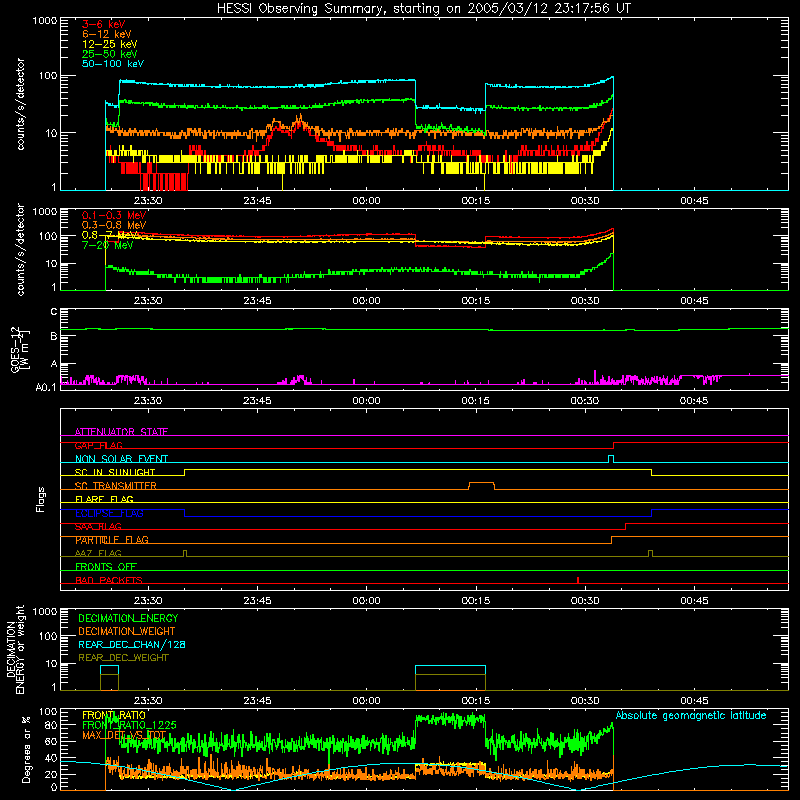Select the AAZ_FLAG label
This screenshot has width=800, height=800.
tap(98, 553)
